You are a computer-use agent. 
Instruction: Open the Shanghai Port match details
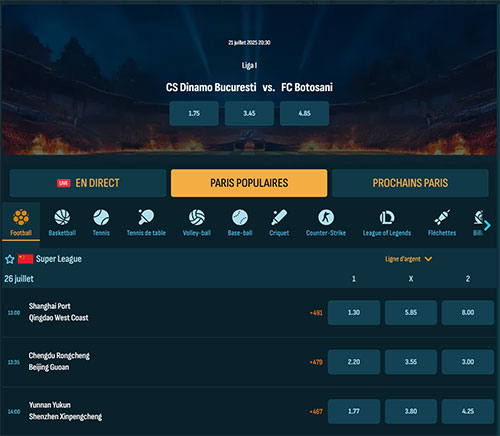(50, 306)
